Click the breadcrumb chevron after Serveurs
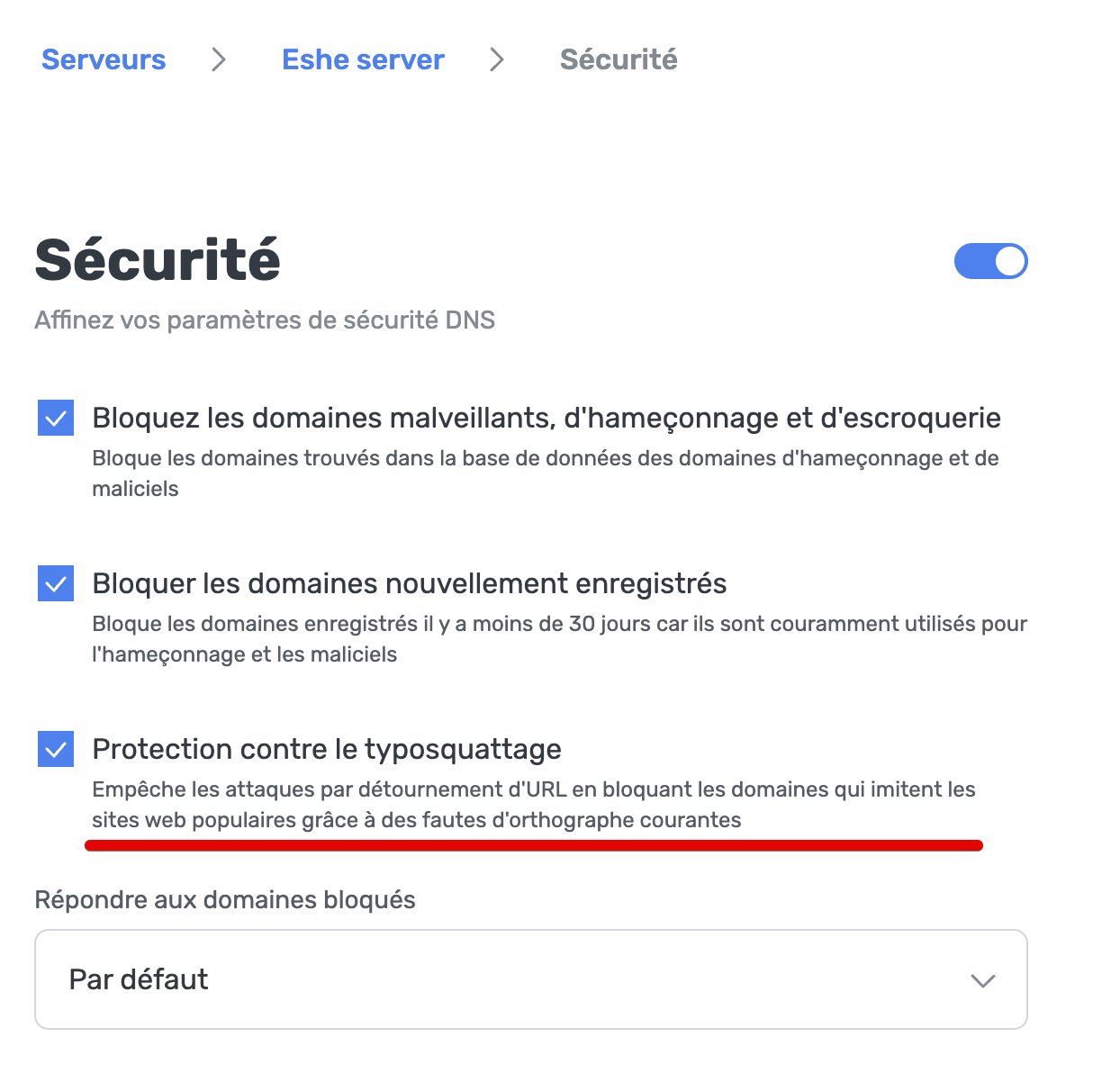Image resolution: width=1120 pixels, height=1082 pixels. pos(219,59)
